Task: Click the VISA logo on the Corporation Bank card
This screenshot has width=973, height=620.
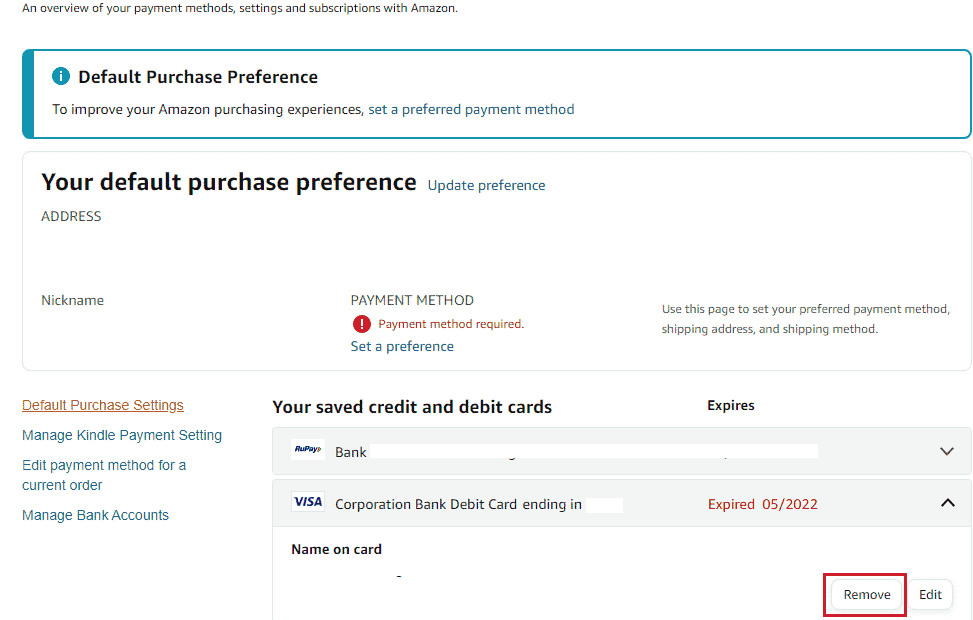Action: [x=309, y=503]
